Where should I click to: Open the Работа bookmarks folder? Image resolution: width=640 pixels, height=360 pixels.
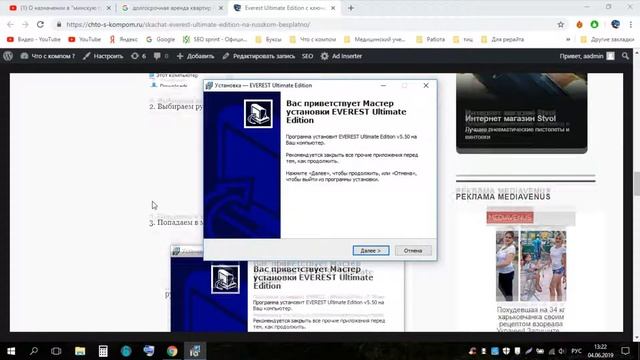pos(431,40)
